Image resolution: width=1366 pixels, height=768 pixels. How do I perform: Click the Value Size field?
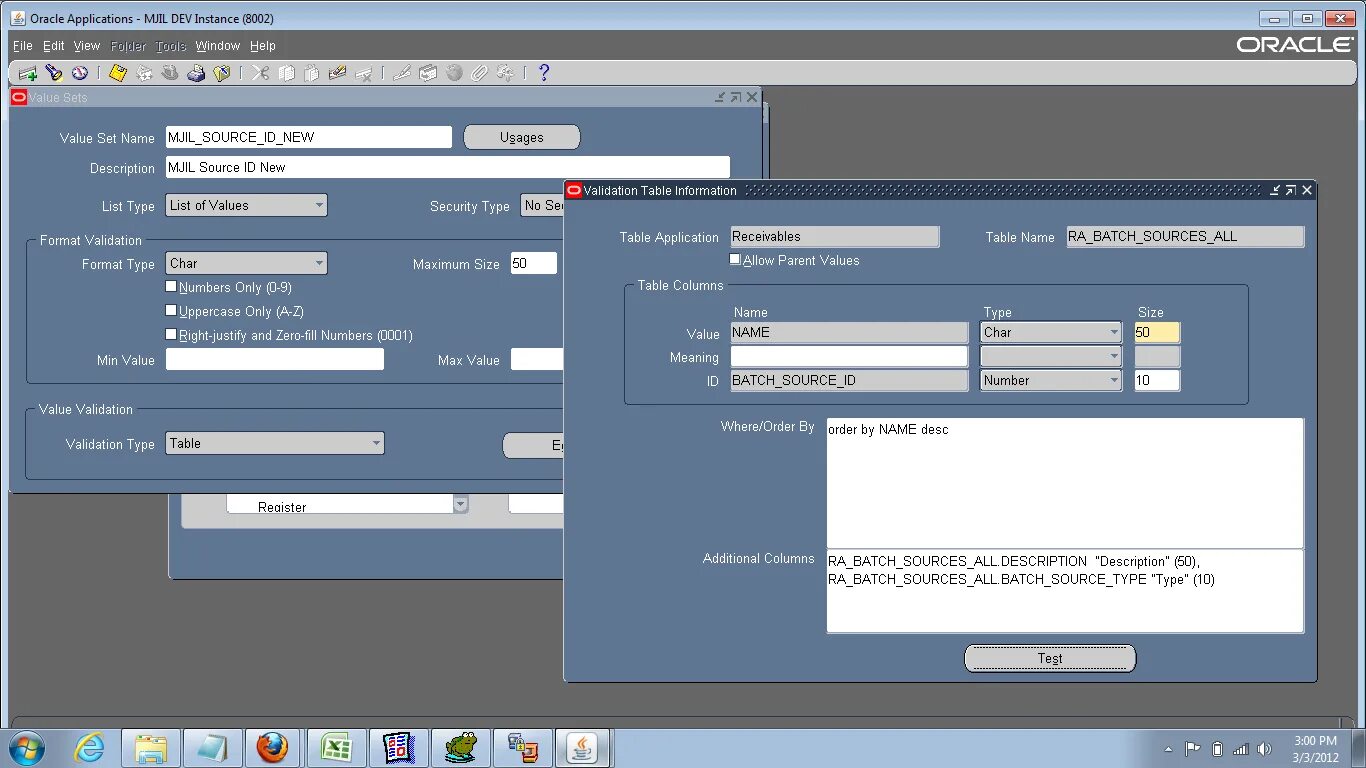pos(1157,332)
